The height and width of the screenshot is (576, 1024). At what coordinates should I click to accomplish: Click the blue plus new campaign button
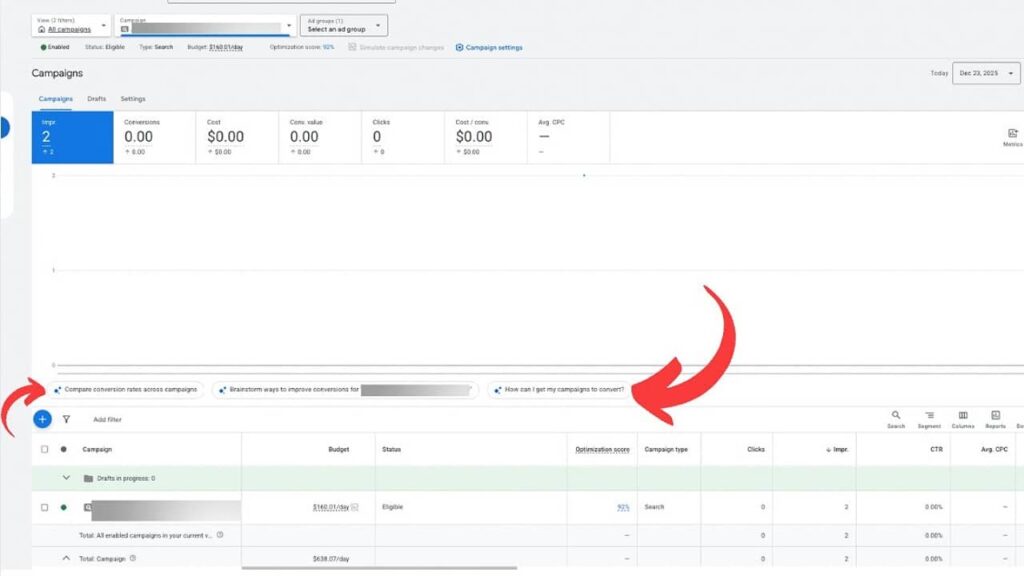pos(42,419)
